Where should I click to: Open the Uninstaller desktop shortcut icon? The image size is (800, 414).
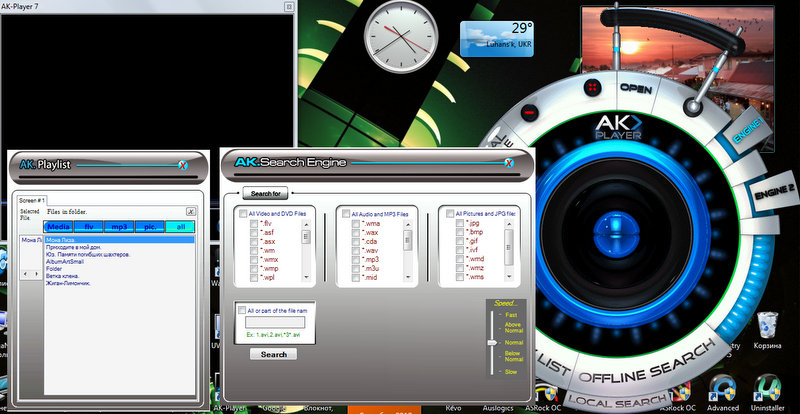click(767, 393)
